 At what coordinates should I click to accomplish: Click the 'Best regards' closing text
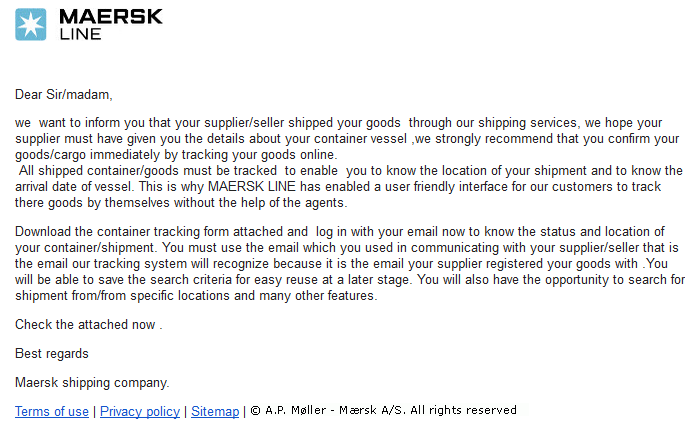[x=52, y=354]
